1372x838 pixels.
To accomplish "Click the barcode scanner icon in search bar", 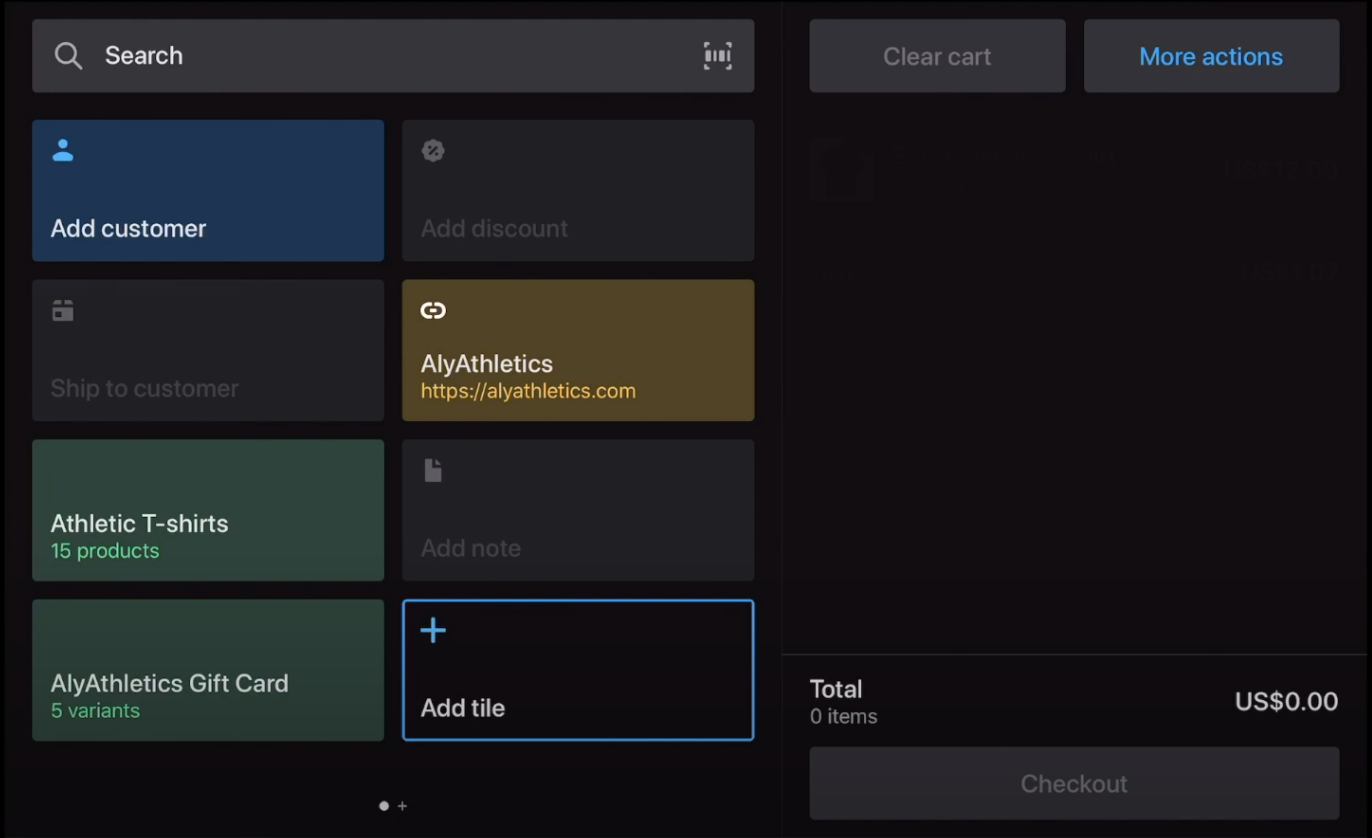I will tap(717, 56).
